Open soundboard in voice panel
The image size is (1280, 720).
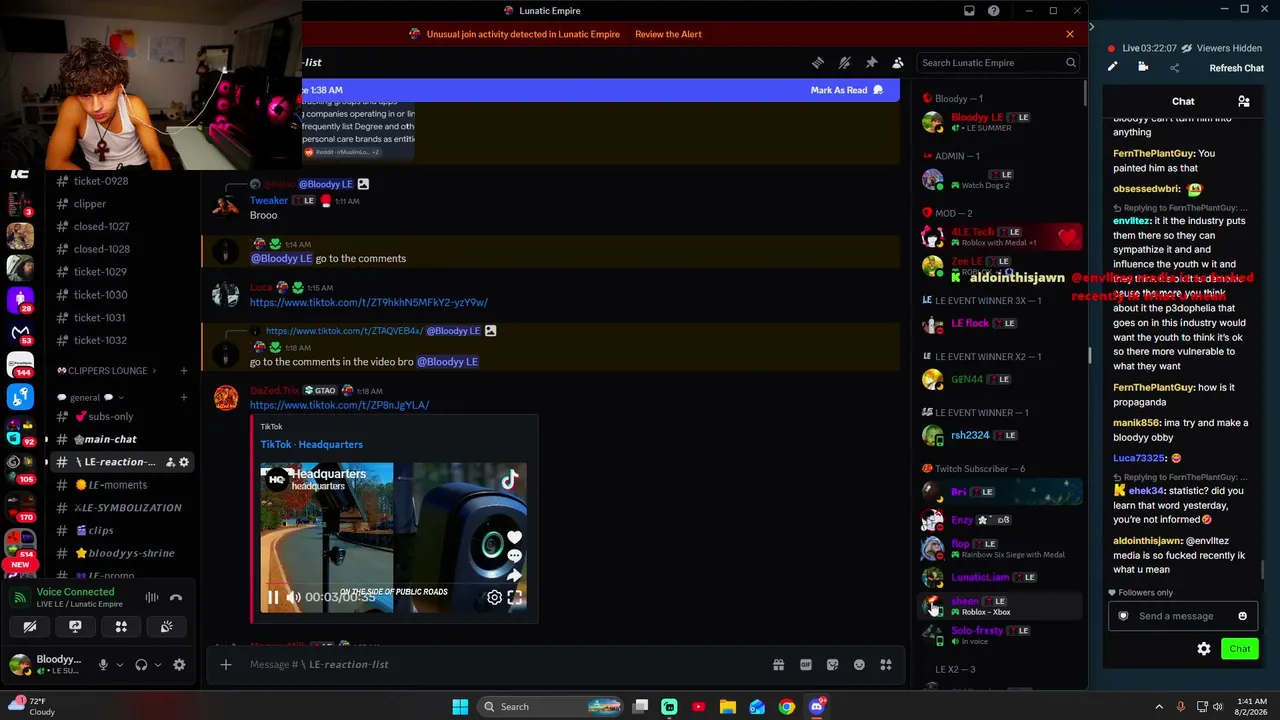point(166,627)
